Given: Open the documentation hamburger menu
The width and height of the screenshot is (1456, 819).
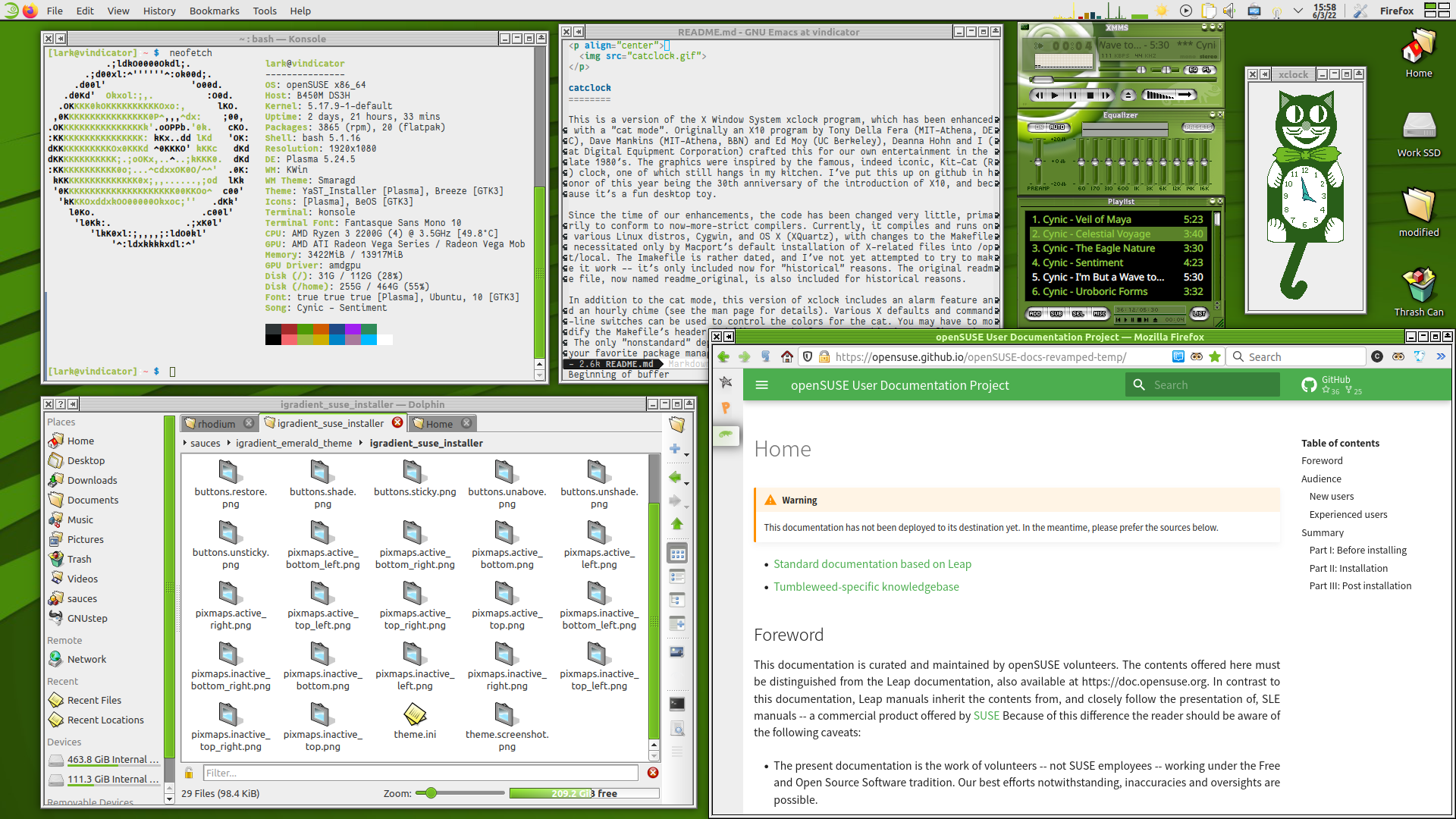Looking at the screenshot, I should pyautogui.click(x=761, y=385).
